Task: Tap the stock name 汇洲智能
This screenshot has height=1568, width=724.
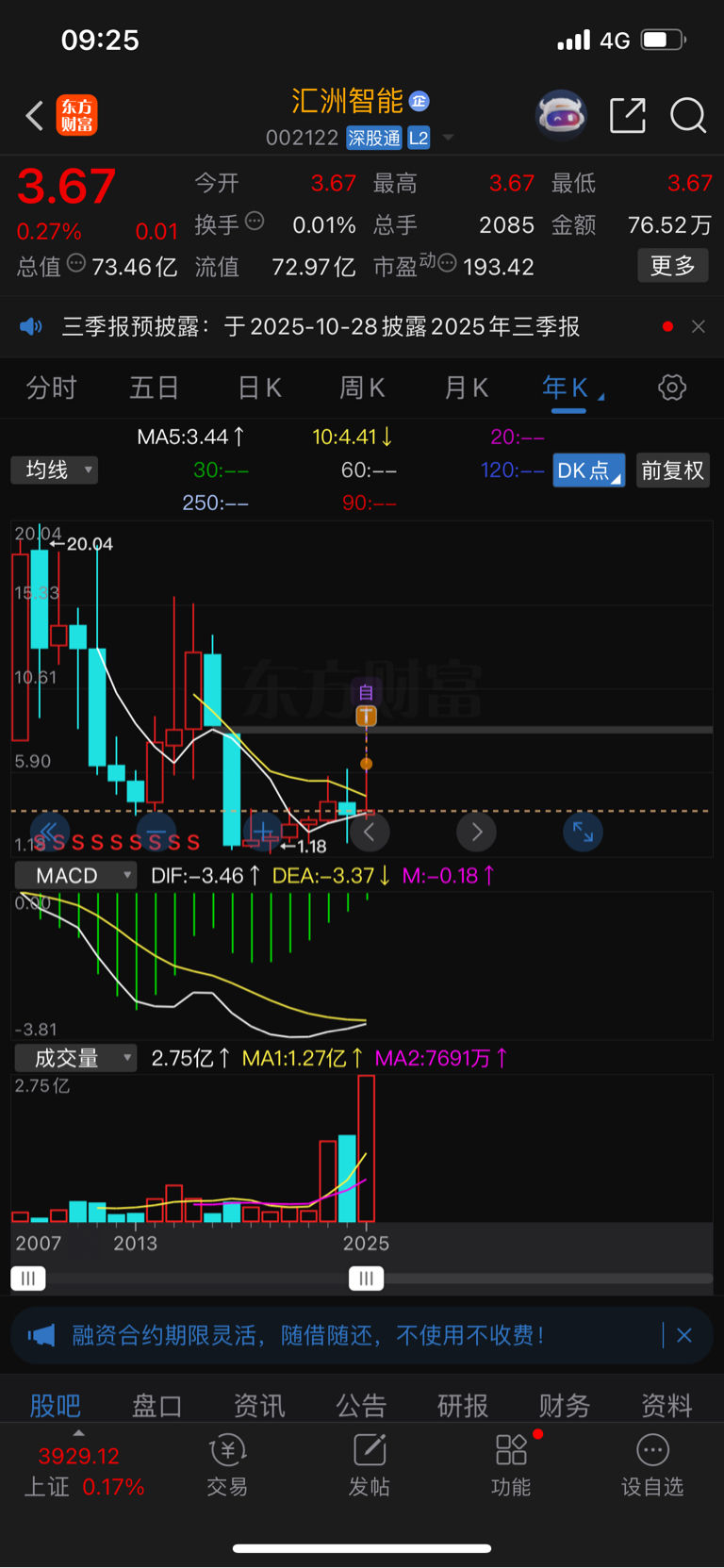Action: pos(347,101)
